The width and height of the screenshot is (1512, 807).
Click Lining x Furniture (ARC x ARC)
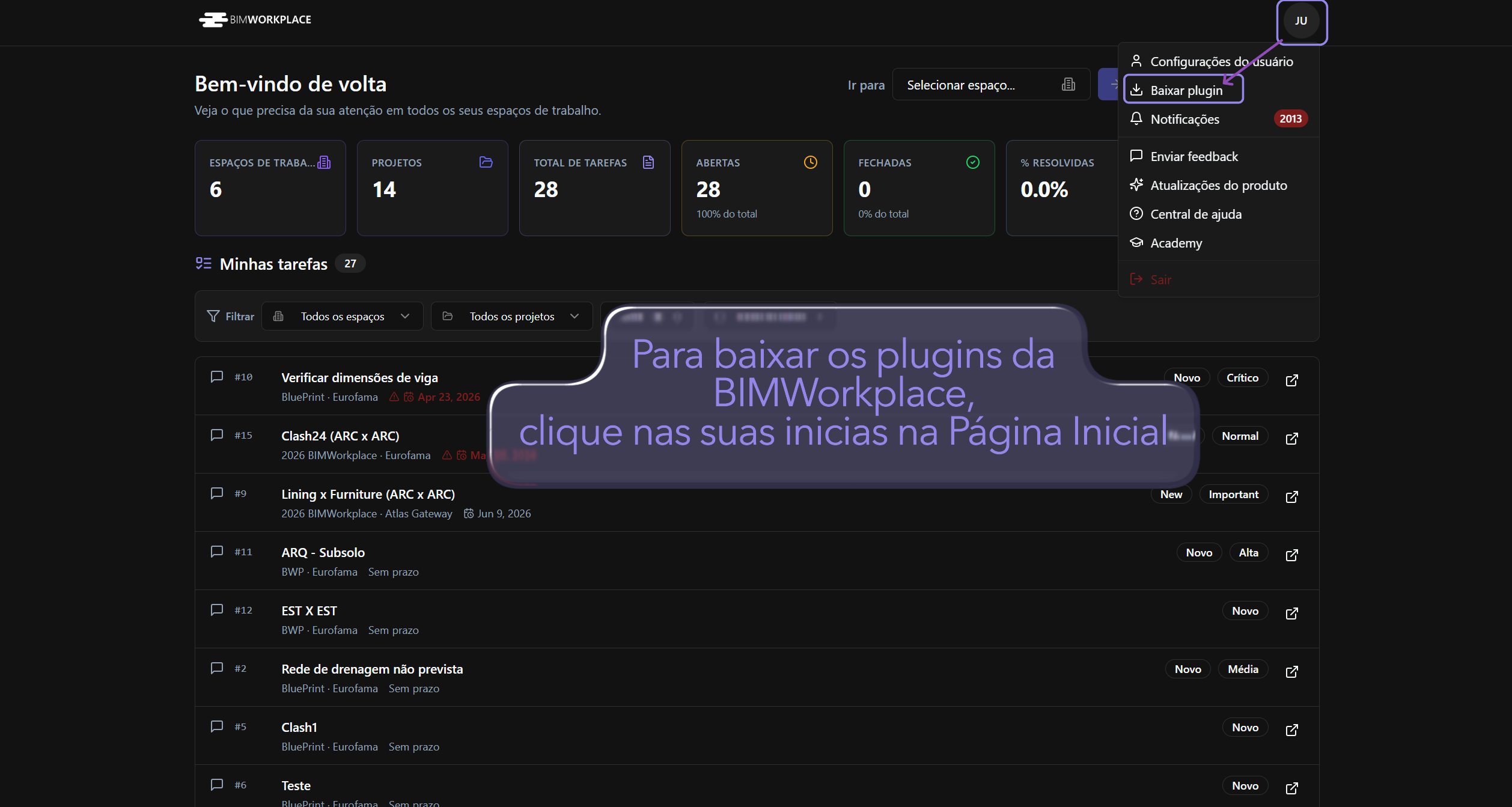pyautogui.click(x=368, y=494)
